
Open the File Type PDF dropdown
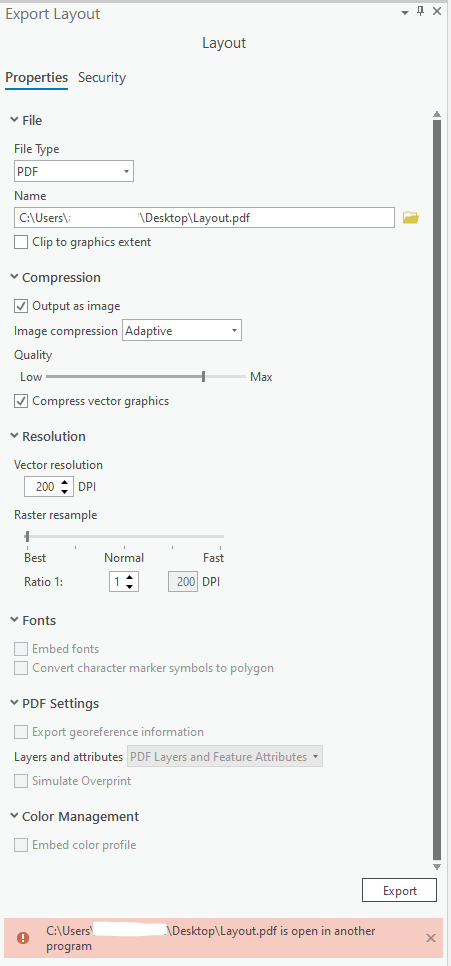pos(74,171)
